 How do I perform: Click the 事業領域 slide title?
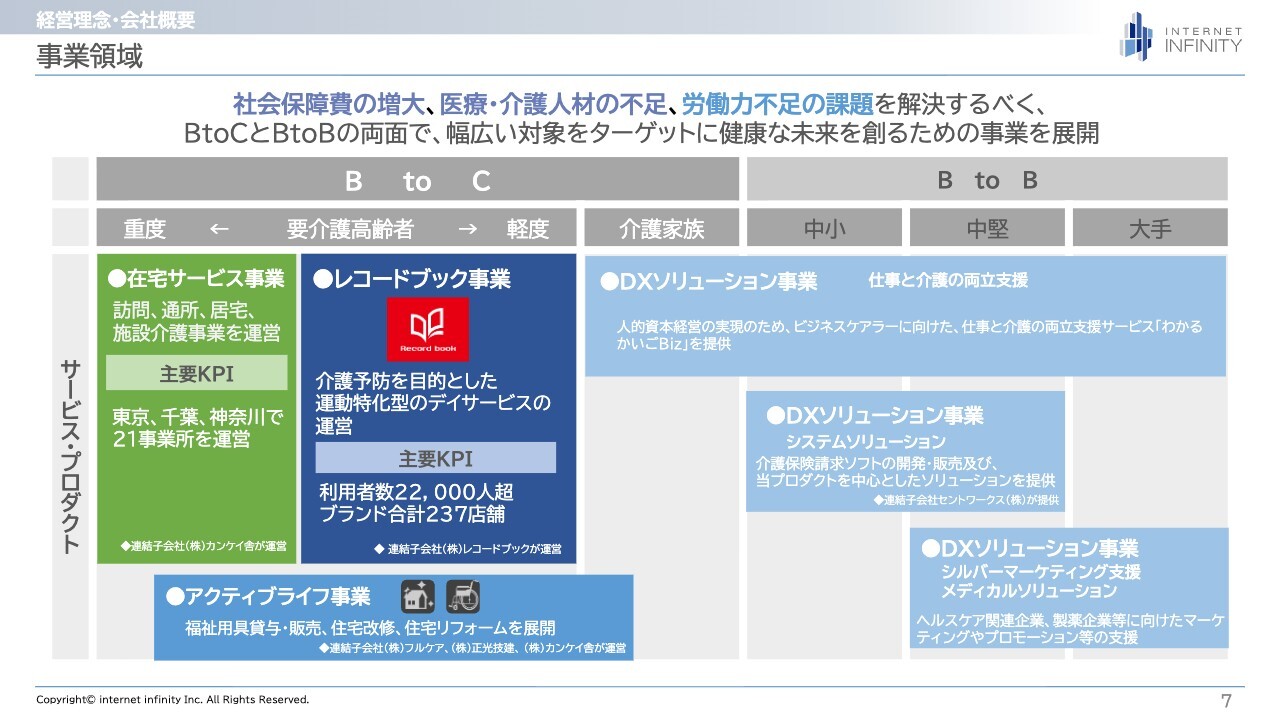90,56
